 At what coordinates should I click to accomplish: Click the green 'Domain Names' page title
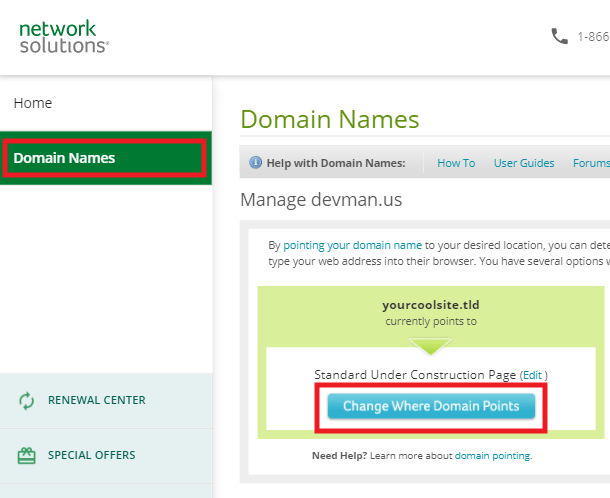pyautogui.click(x=330, y=119)
